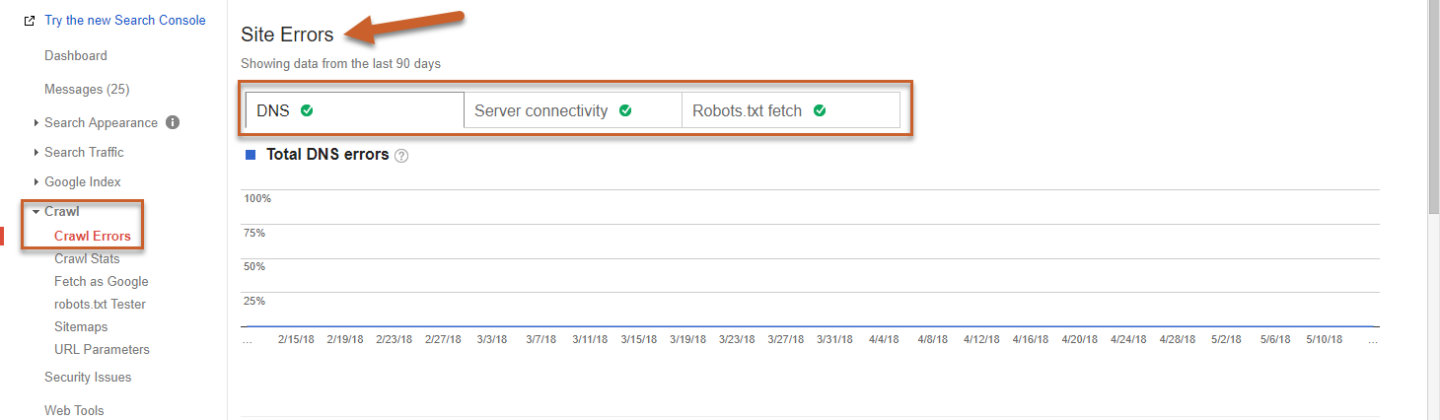This screenshot has width=1440, height=420.
Task: Expand the Google Index section
Action: (82, 182)
